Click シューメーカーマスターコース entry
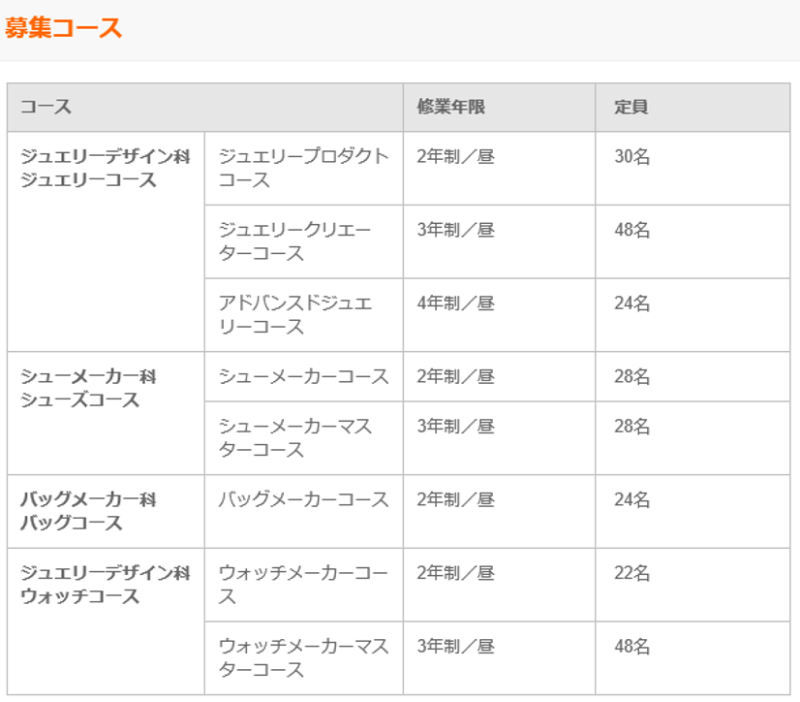This screenshot has height=702, width=800. coord(304,438)
